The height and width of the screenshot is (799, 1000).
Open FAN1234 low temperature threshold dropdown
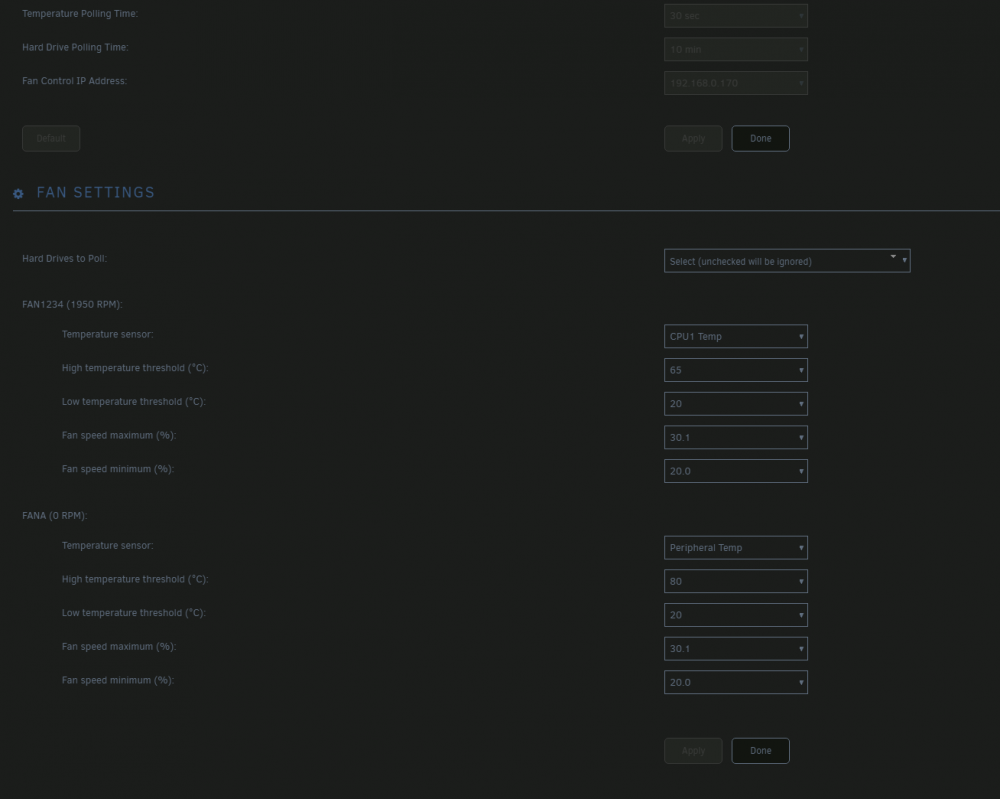[x=735, y=404]
